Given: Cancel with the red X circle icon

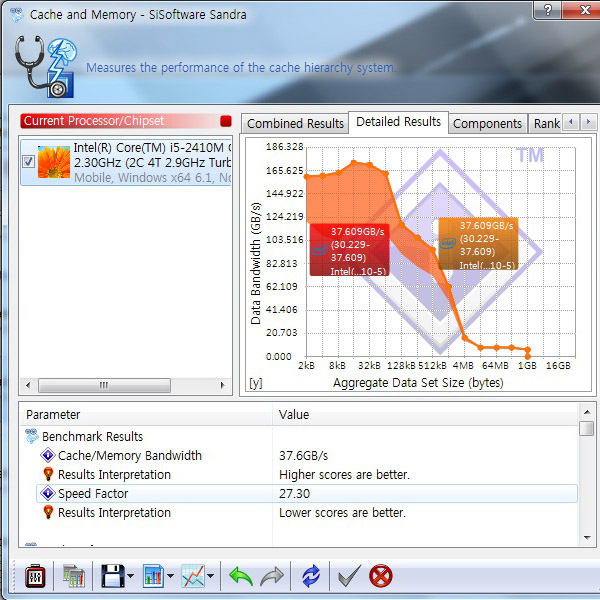Looking at the screenshot, I should (381, 576).
